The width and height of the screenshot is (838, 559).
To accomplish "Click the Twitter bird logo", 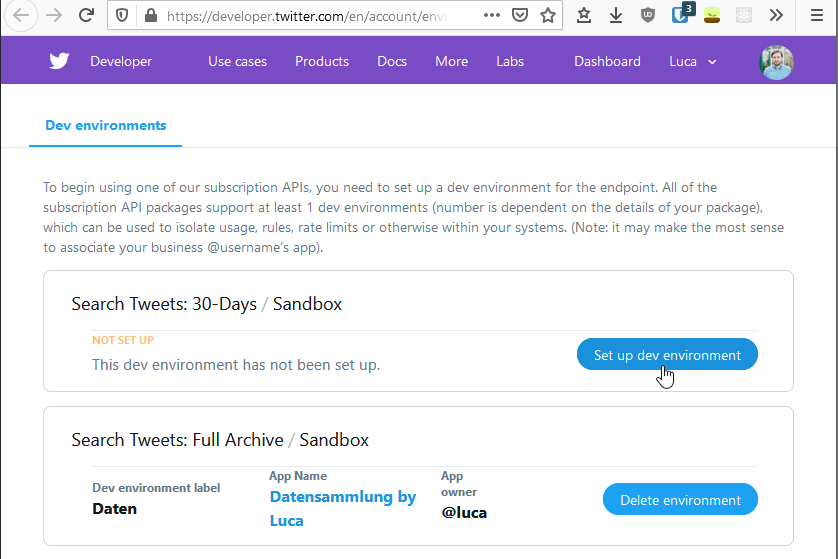I will pyautogui.click(x=59, y=61).
